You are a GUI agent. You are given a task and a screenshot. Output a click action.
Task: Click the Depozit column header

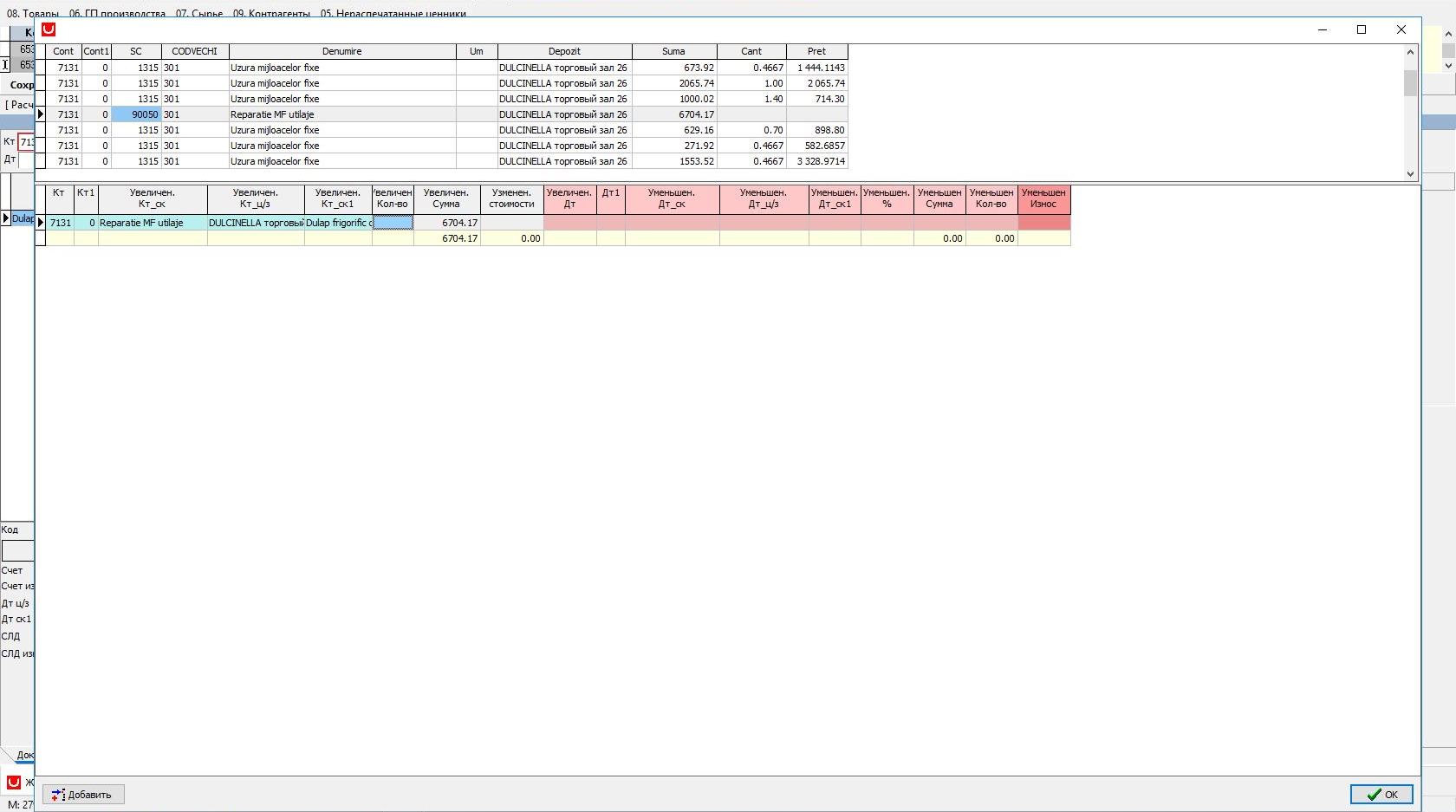(564, 52)
